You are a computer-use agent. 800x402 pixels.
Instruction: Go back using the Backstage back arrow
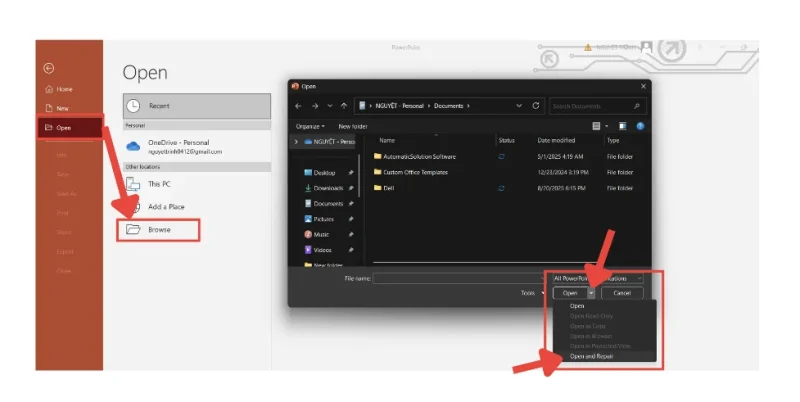coord(49,68)
